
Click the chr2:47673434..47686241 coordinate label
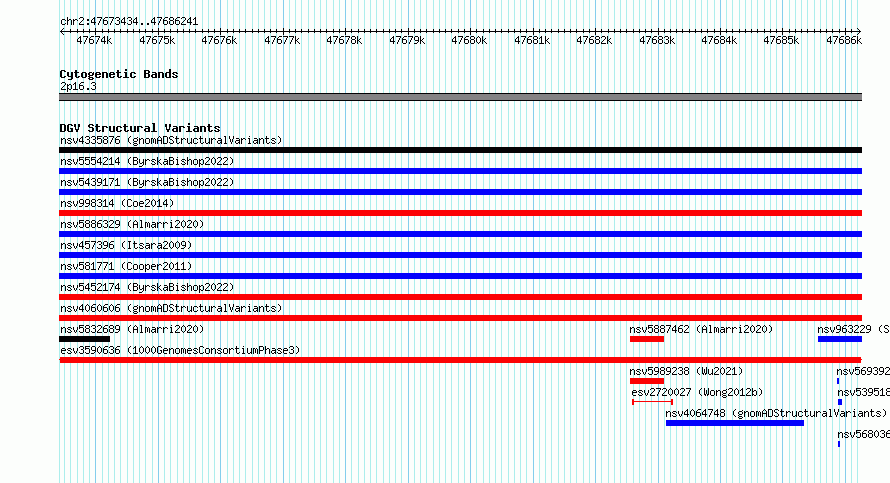129,22
